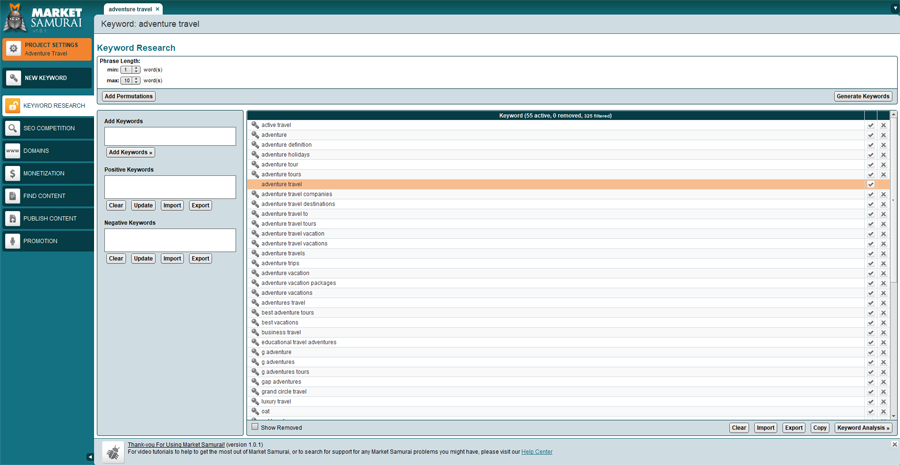Image resolution: width=900 pixels, height=465 pixels.
Task: Remove the adventure keyword with X
Action: pyautogui.click(x=883, y=135)
